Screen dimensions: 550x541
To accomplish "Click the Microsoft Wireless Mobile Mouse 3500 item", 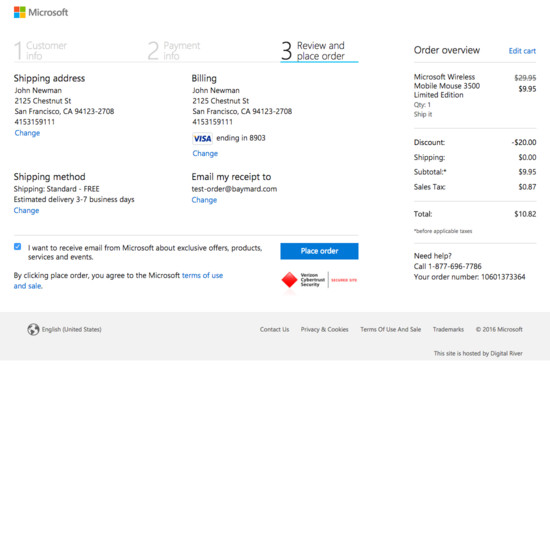I will pyautogui.click(x=447, y=86).
